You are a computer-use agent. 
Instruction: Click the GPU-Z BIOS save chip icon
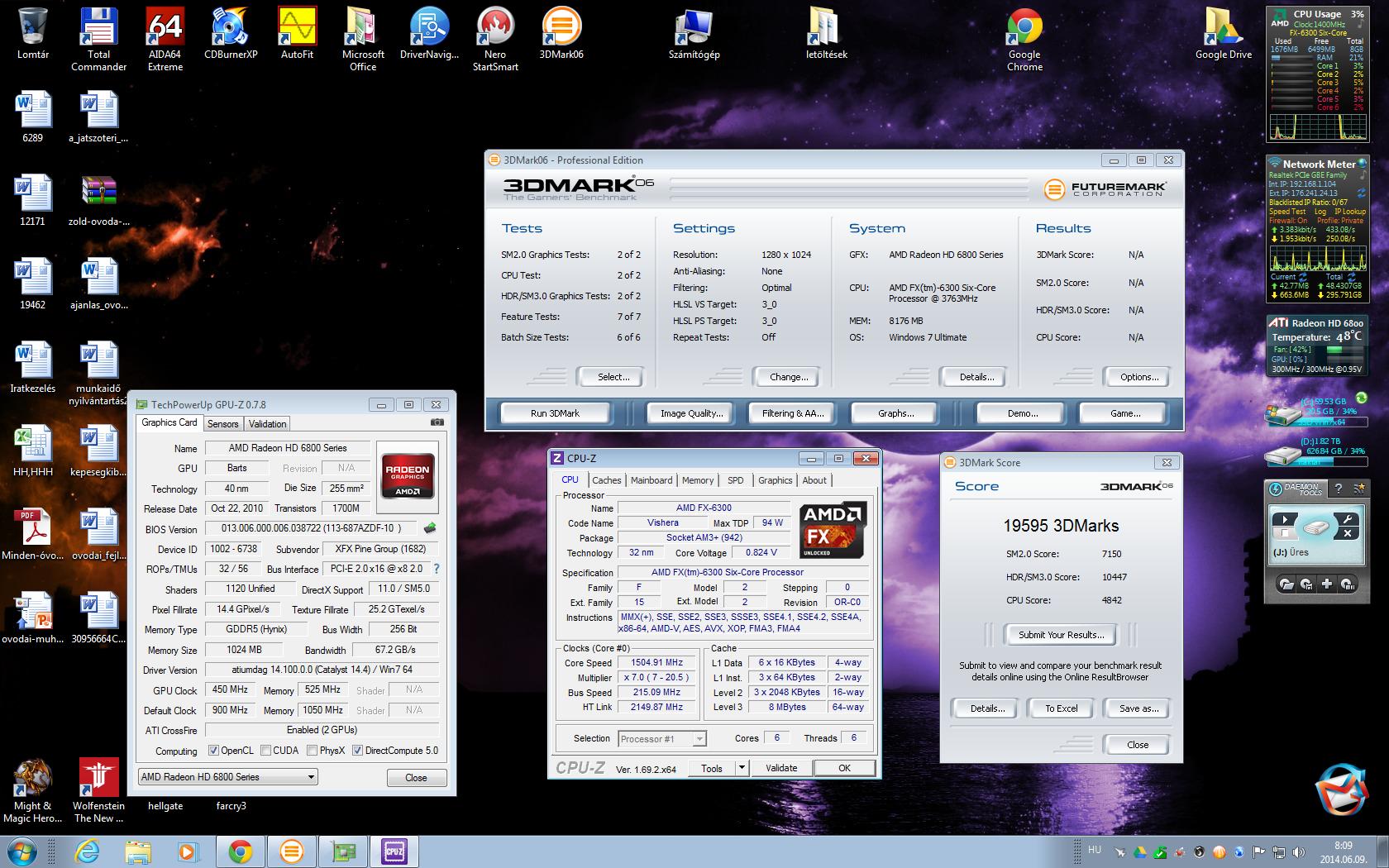pos(429,527)
